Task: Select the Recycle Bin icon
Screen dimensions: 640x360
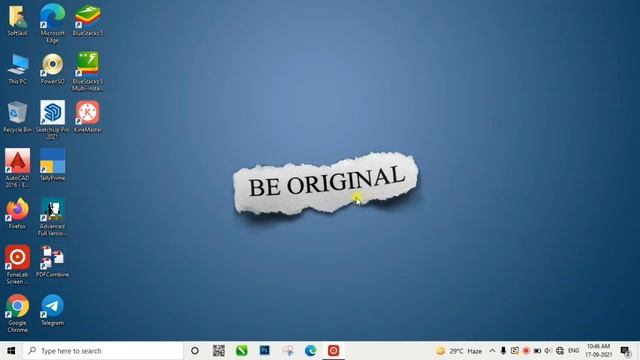Action: coord(17,117)
